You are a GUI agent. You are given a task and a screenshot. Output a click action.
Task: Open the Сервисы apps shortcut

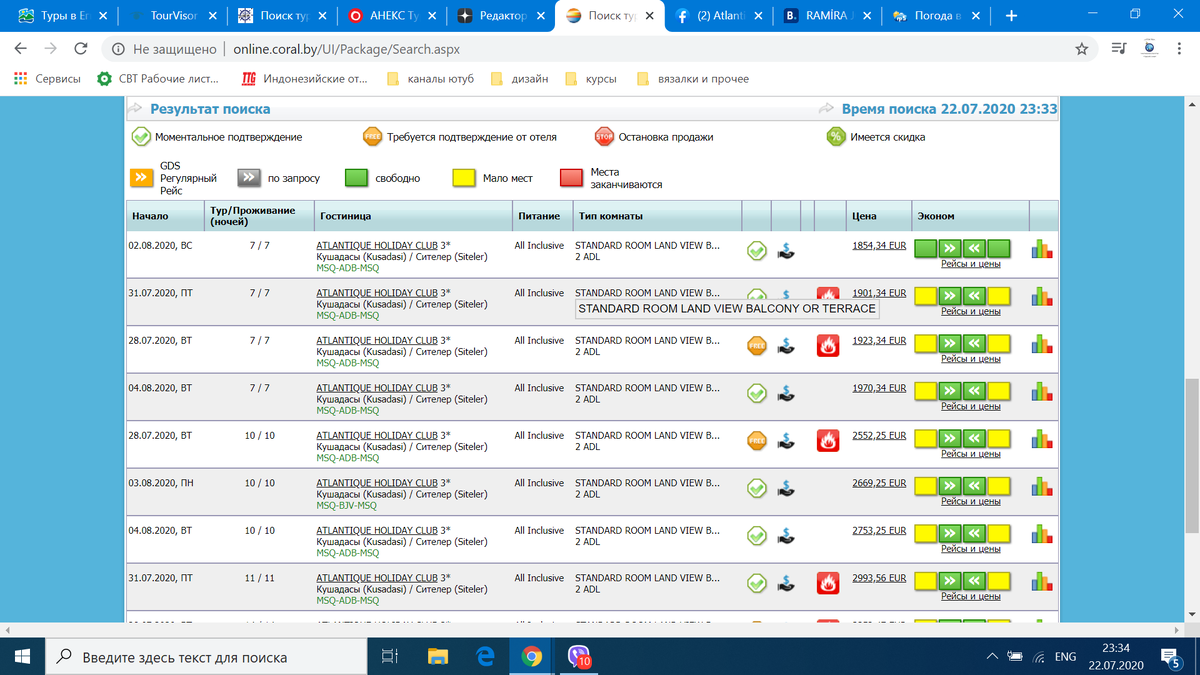coord(47,78)
